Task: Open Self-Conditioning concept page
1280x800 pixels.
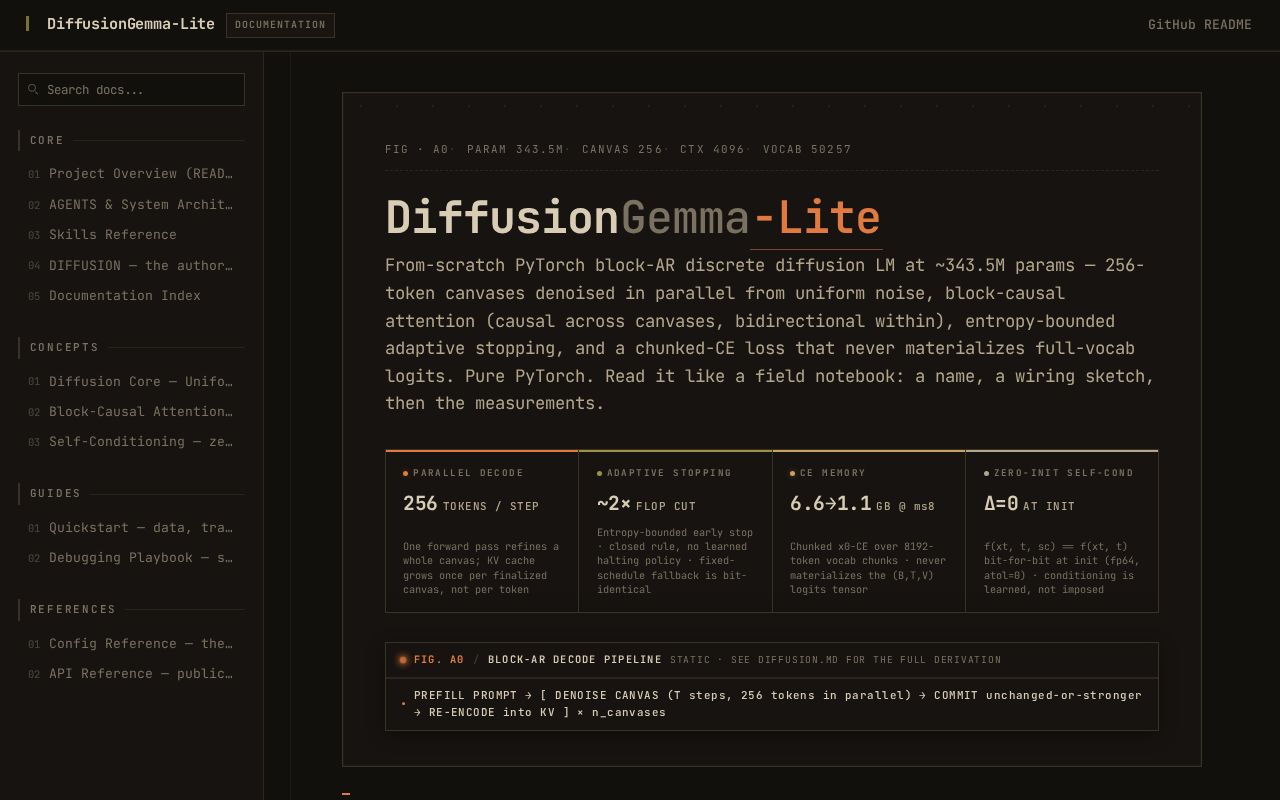Action: 131,442
